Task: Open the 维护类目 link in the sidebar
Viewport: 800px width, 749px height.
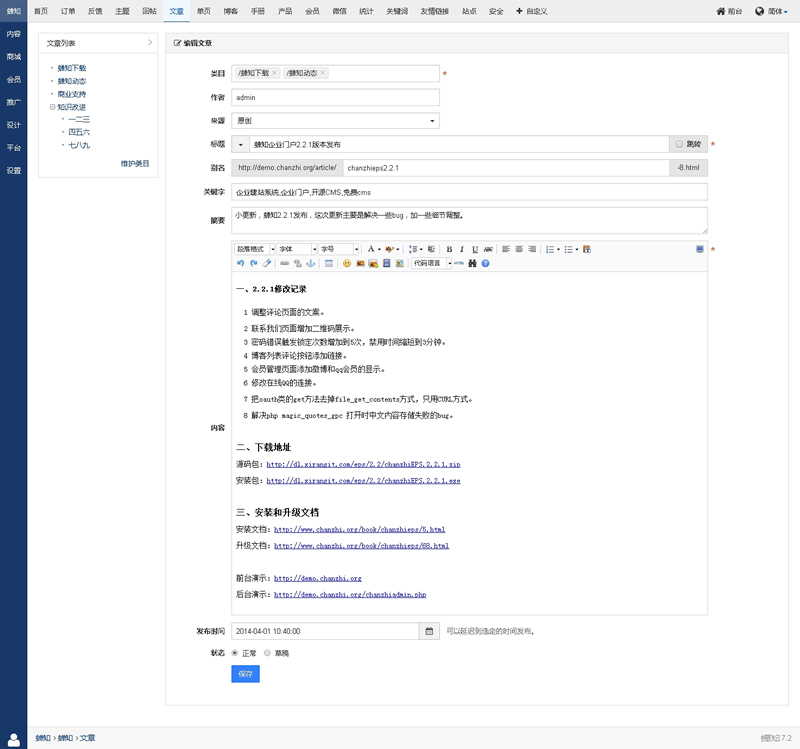Action: tap(137, 163)
